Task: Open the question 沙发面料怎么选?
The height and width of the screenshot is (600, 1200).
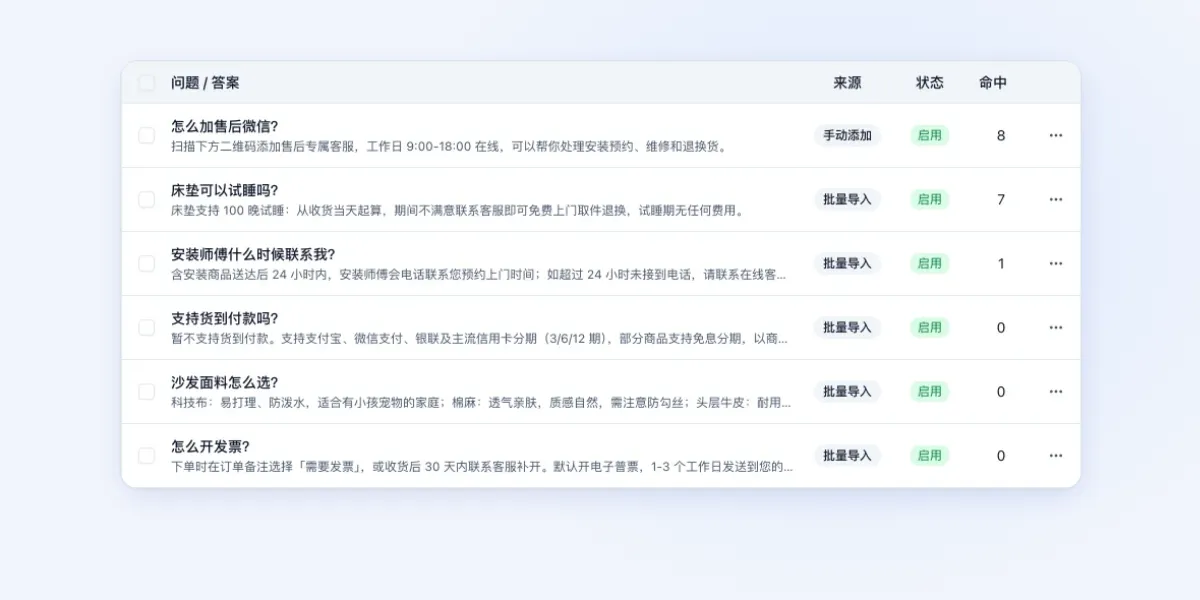Action: (x=225, y=382)
